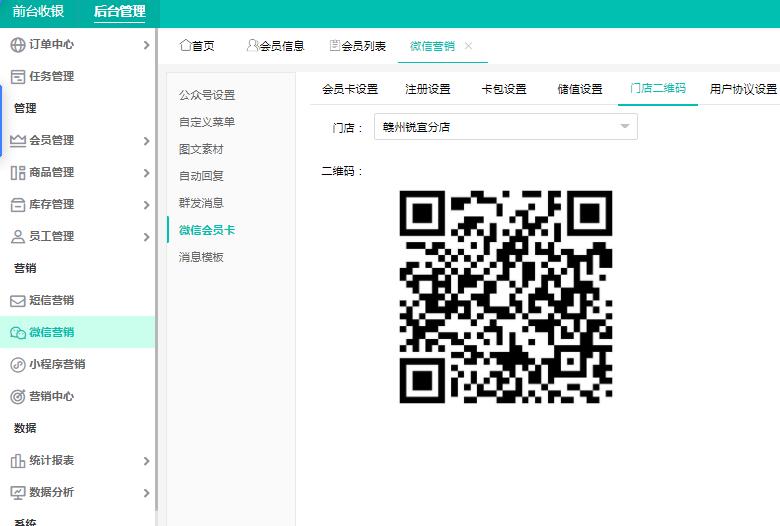This screenshot has height=526, width=780.
Task: Click the 会员列表 document tab icon
Action: (x=335, y=45)
